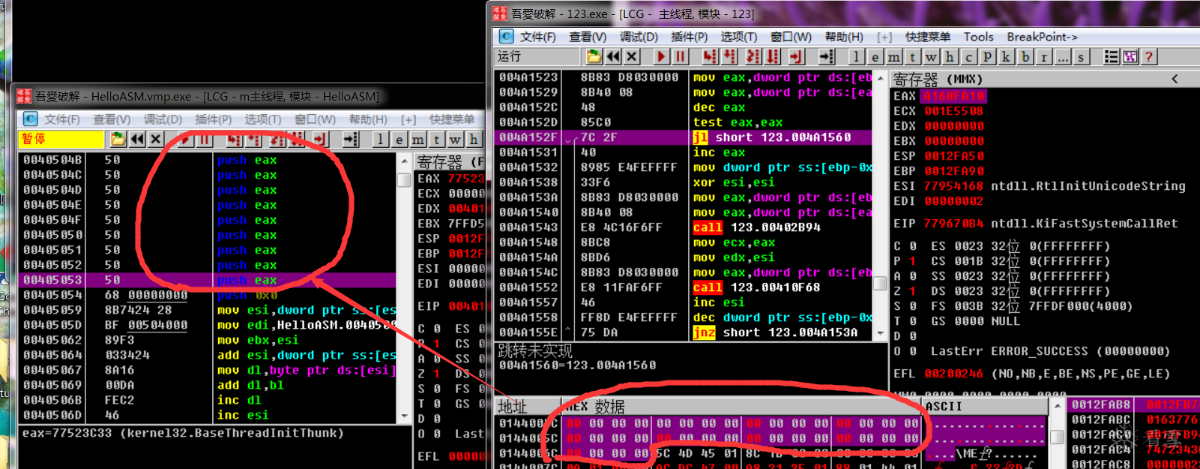Click Restart rewind icon in HelloASM toolbar
Viewport: 1200px width, 469px height.
137,139
